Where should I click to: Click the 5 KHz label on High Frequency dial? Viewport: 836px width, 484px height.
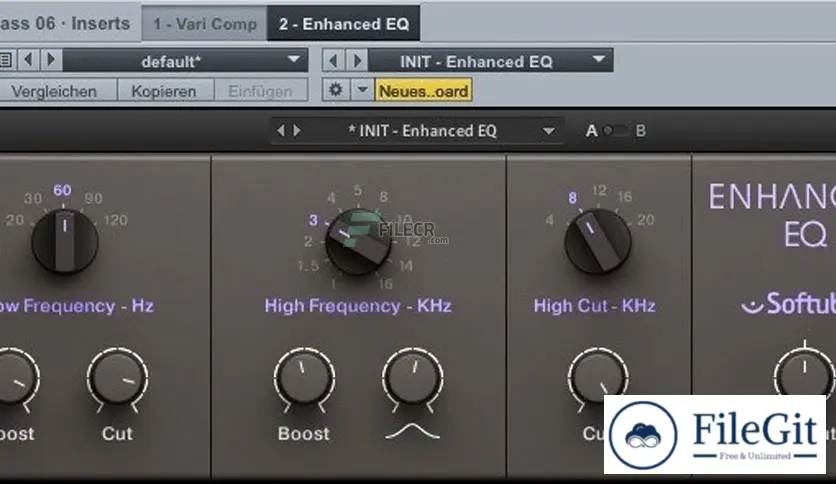coord(358,190)
